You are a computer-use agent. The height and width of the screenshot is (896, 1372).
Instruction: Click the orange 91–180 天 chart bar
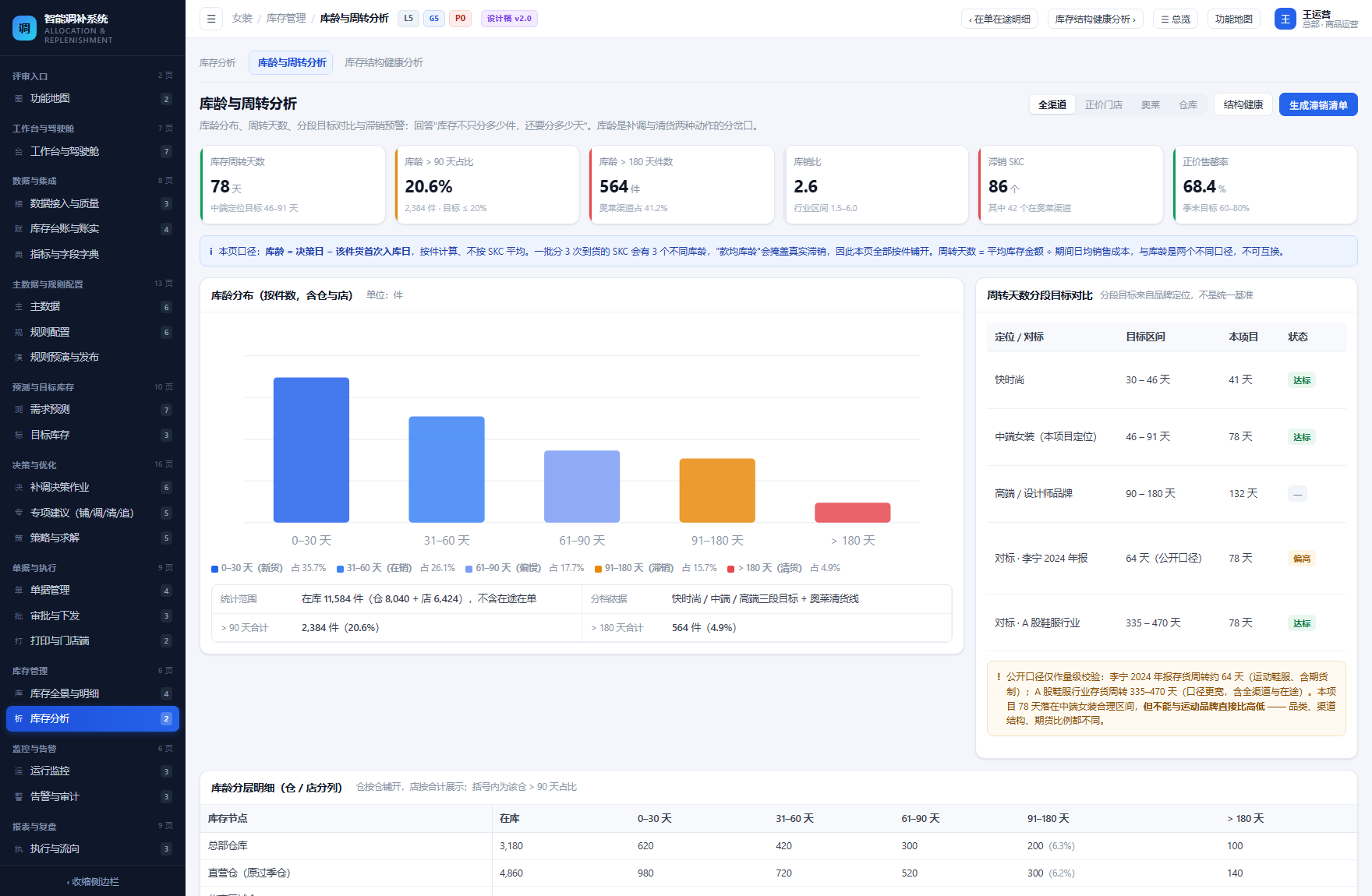click(x=717, y=491)
